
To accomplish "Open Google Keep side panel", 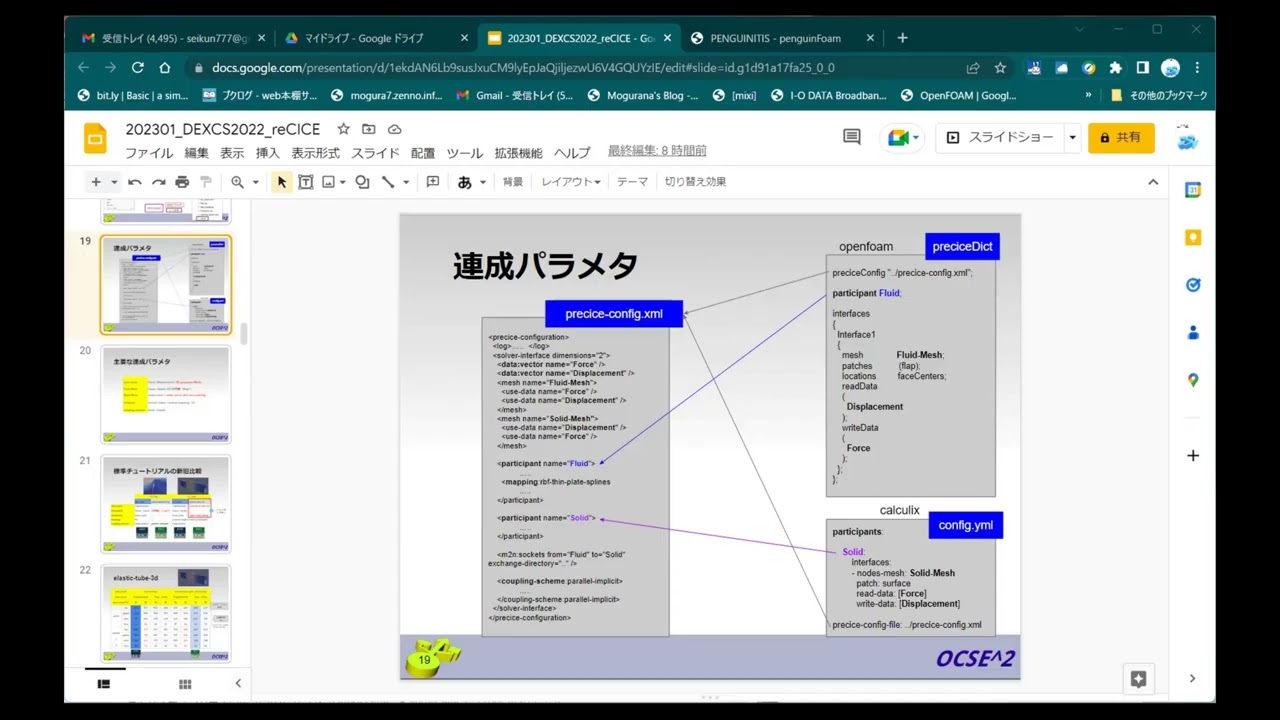I will pos(1193,238).
